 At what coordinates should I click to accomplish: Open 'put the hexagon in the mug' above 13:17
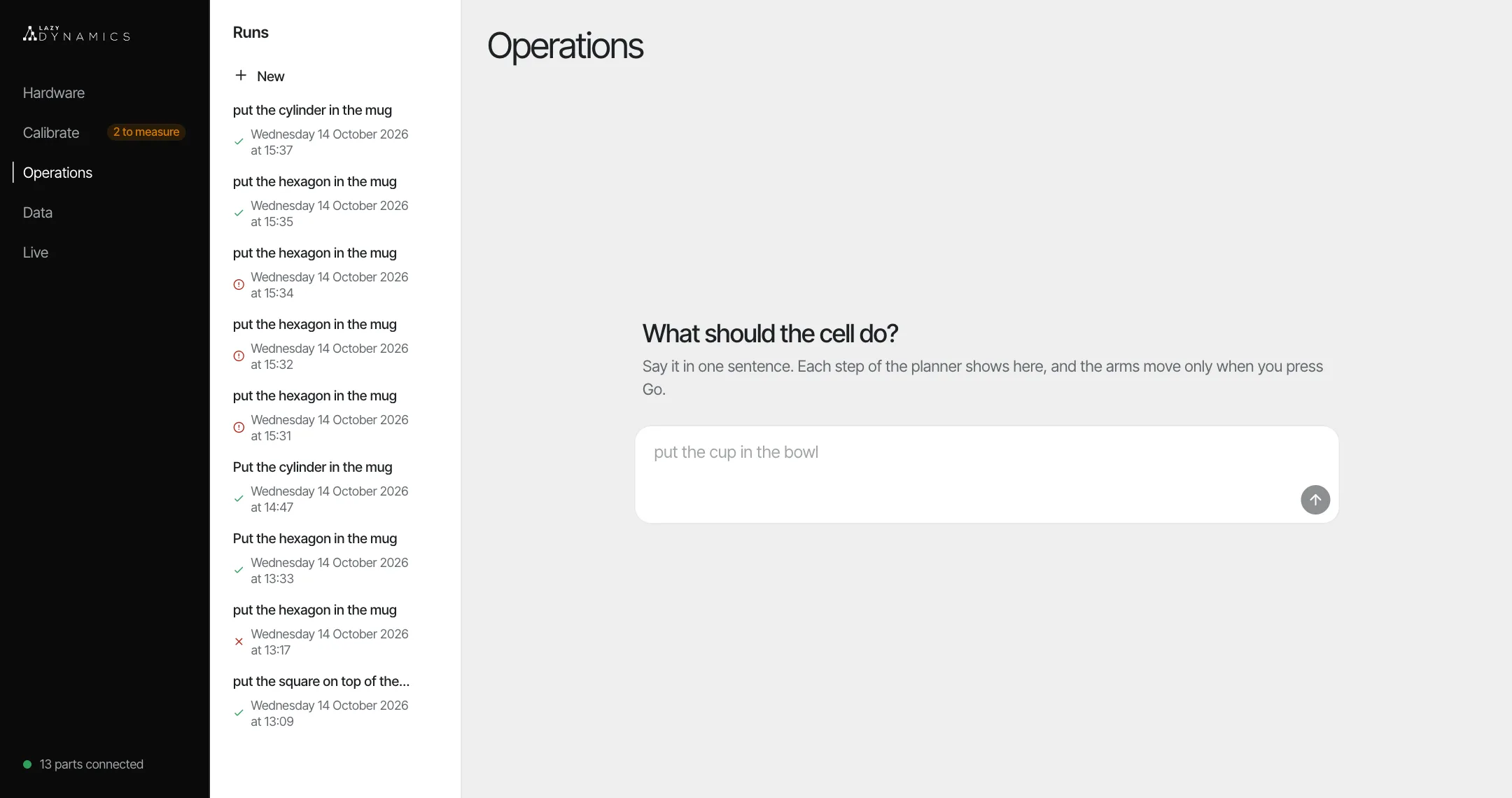click(315, 610)
